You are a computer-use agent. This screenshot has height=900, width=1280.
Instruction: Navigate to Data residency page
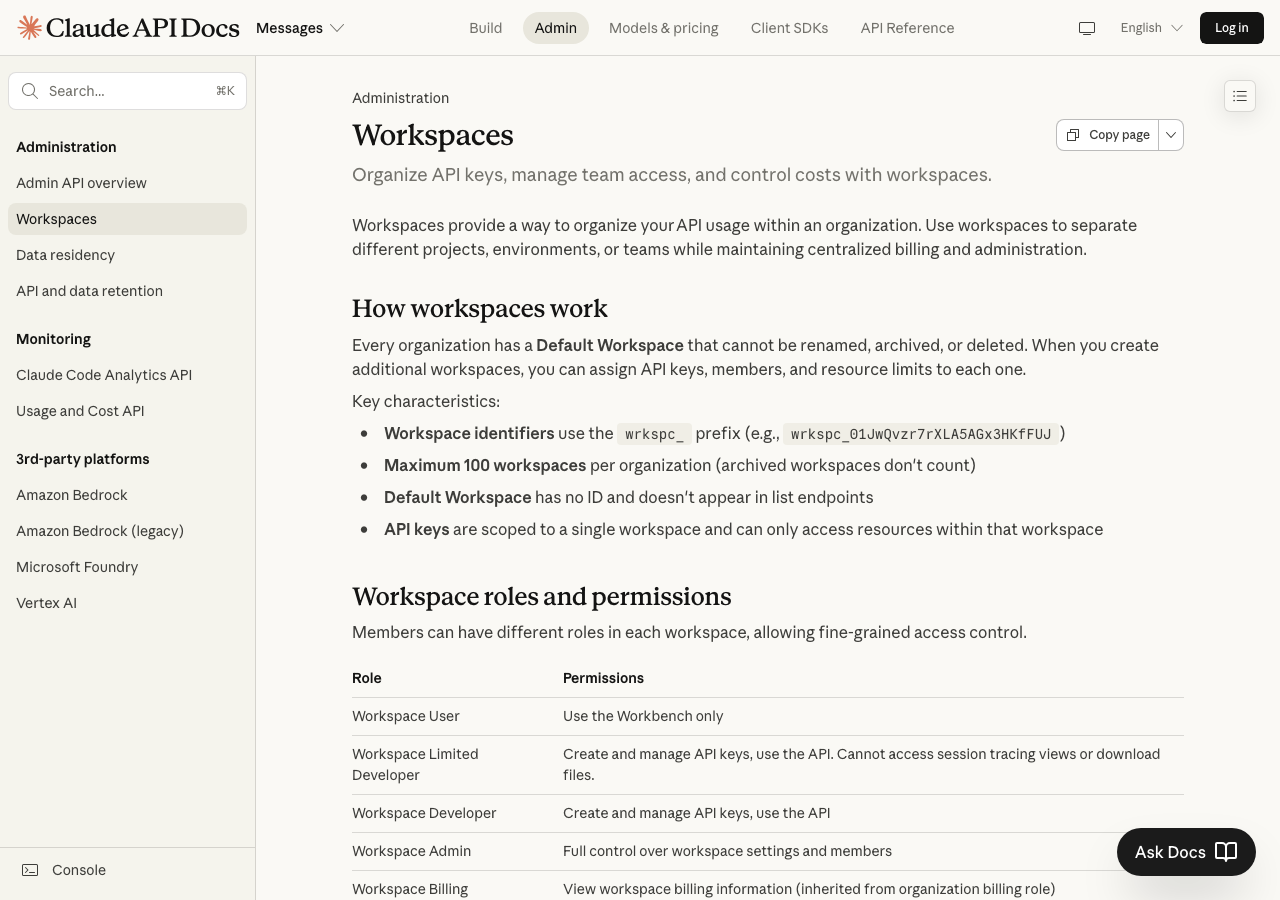[65, 255]
